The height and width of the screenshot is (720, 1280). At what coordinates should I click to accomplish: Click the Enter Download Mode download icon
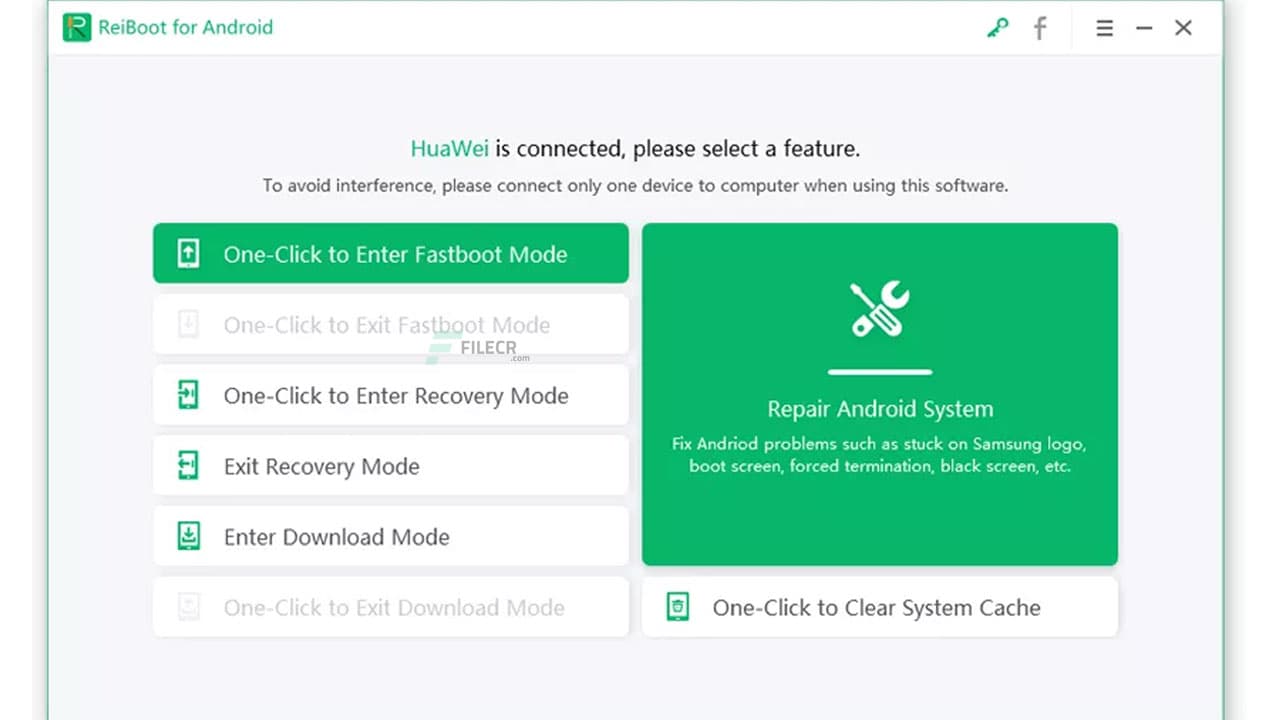(x=189, y=536)
